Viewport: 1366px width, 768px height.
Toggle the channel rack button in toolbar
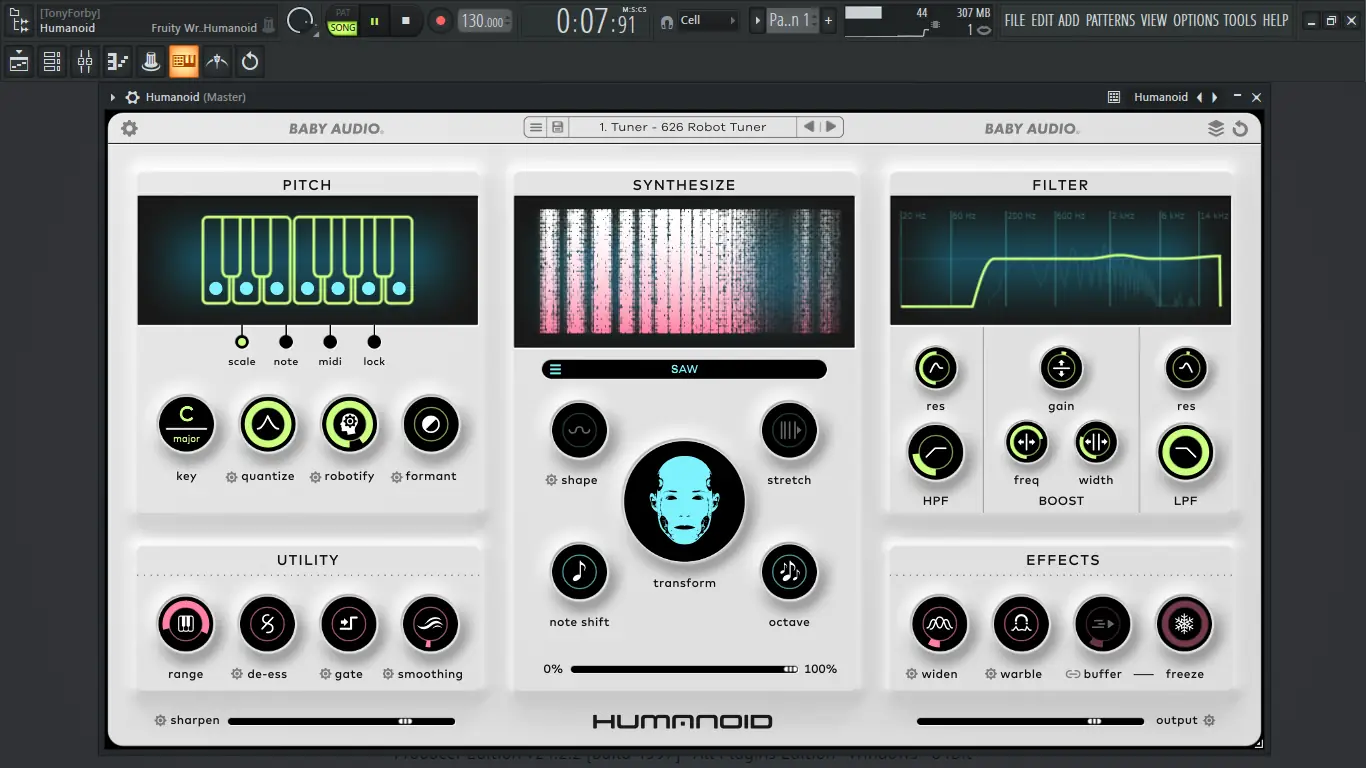pyautogui.click(x=52, y=62)
